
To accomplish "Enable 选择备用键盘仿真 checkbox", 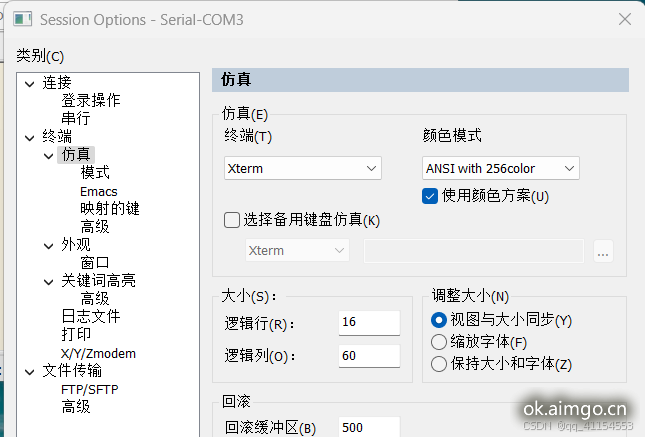I will [x=232, y=220].
